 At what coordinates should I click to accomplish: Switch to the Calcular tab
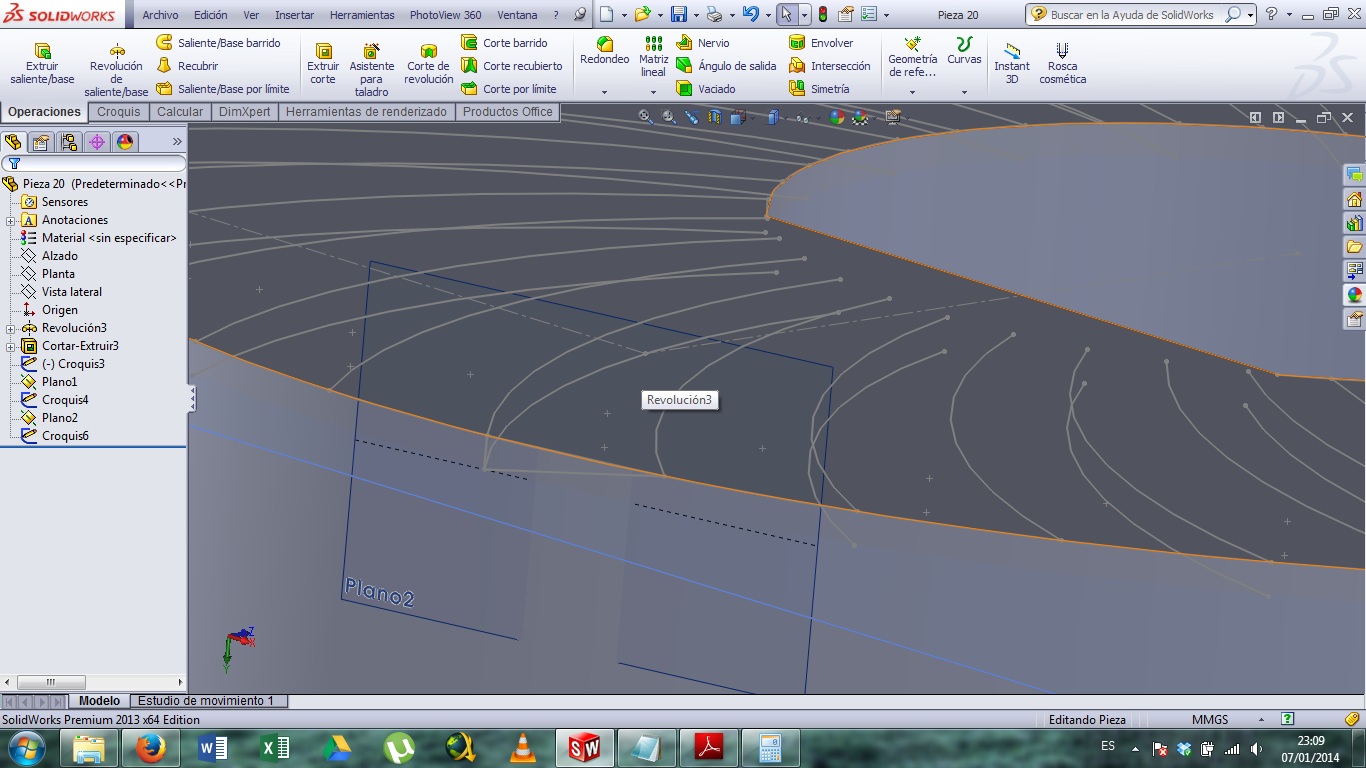tap(180, 112)
